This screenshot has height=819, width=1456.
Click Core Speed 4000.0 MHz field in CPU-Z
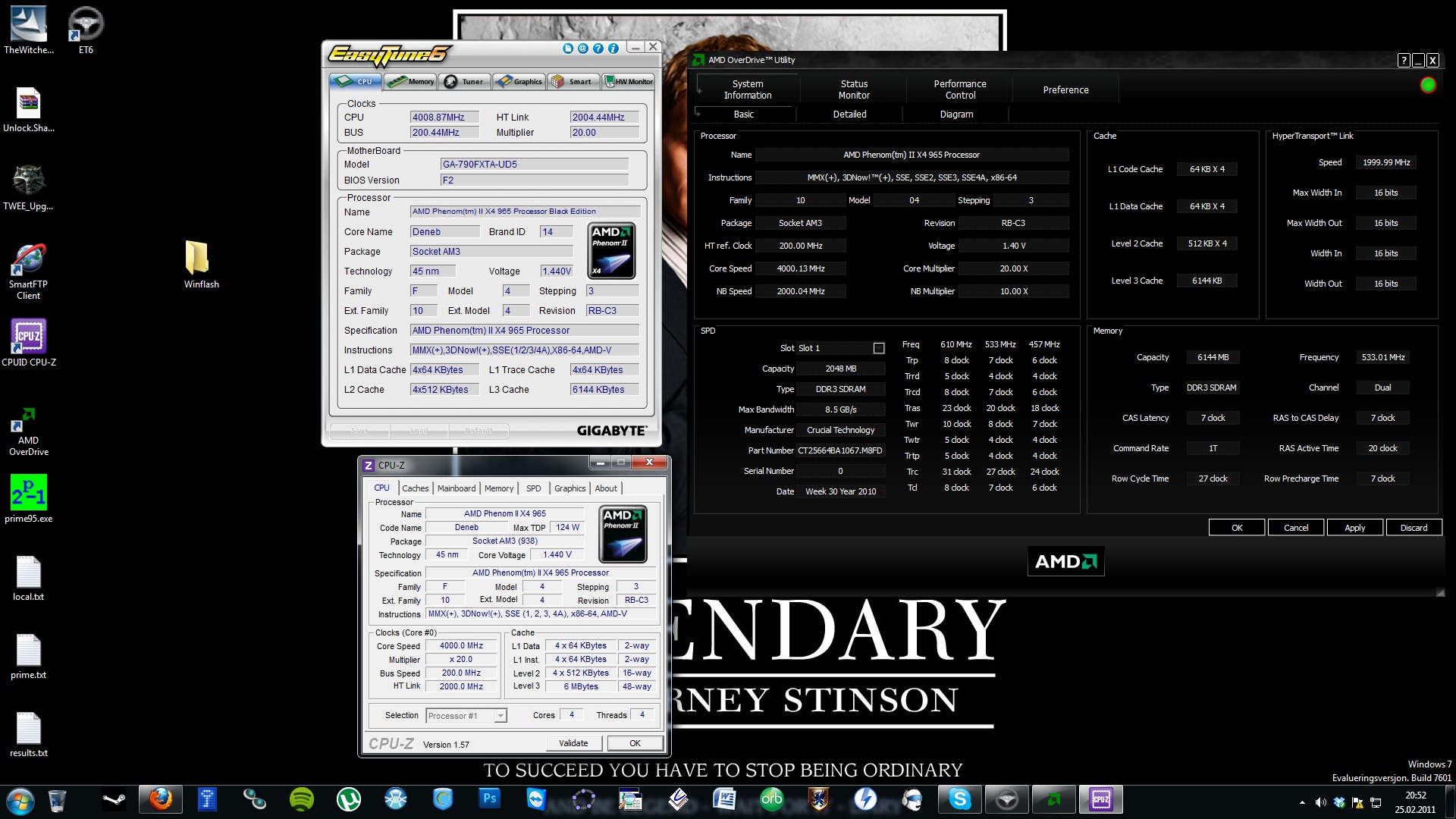(461, 646)
